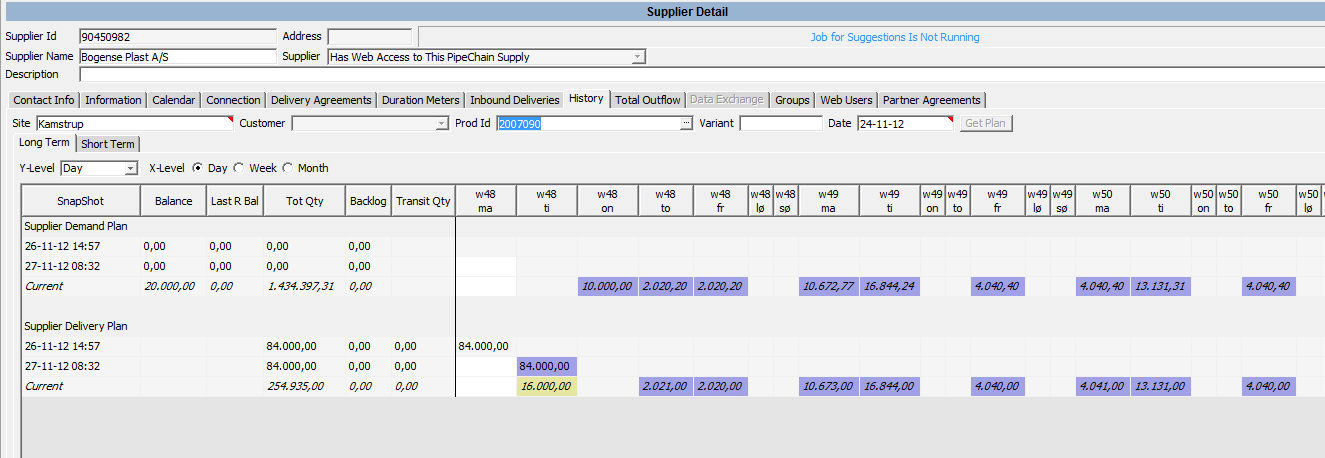Open the Partner Agreements tab
This screenshot has width=1325, height=458.
tap(932, 100)
